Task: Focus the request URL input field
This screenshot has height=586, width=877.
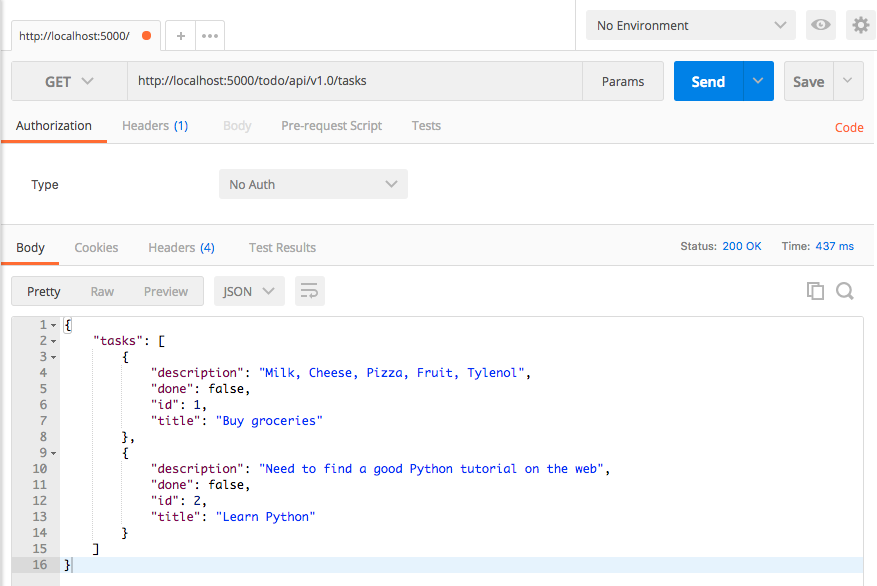Action: [x=355, y=81]
